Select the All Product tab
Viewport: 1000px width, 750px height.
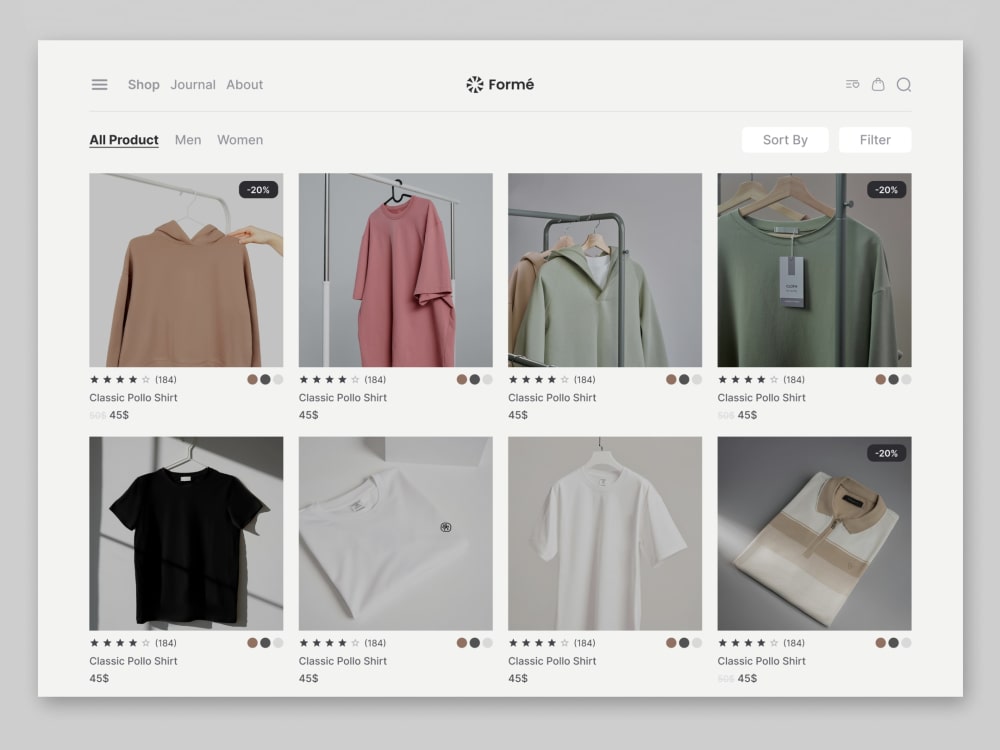(124, 140)
